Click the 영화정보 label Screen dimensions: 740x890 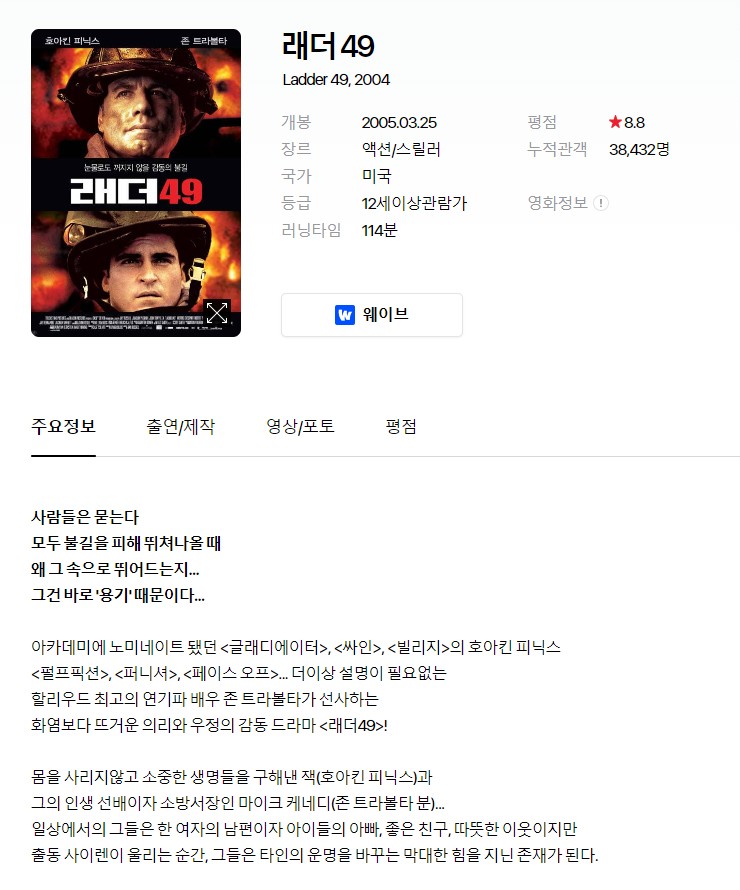557,203
